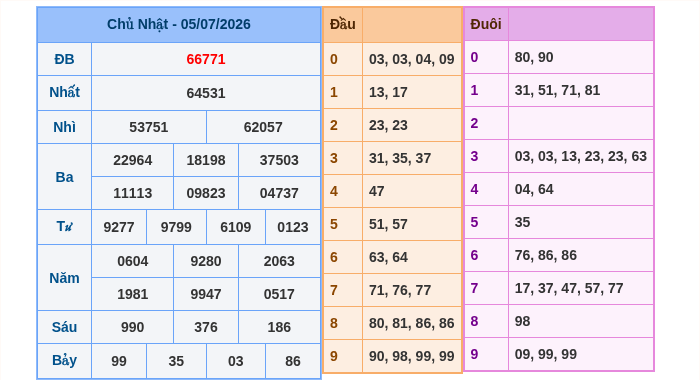Select seventh prize number 86 in Bảy row
This screenshot has width=700, height=380.
pos(293,361)
